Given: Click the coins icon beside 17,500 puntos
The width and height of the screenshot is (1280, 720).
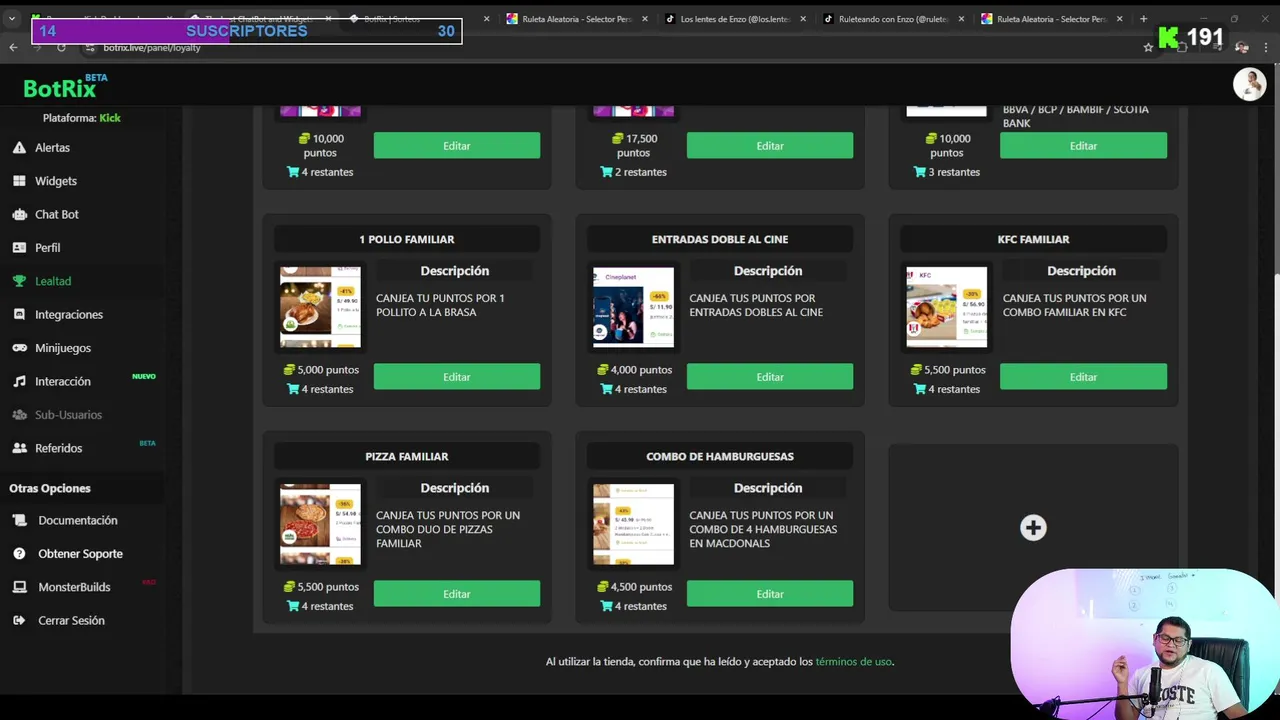Looking at the screenshot, I should pyautogui.click(x=618, y=139).
